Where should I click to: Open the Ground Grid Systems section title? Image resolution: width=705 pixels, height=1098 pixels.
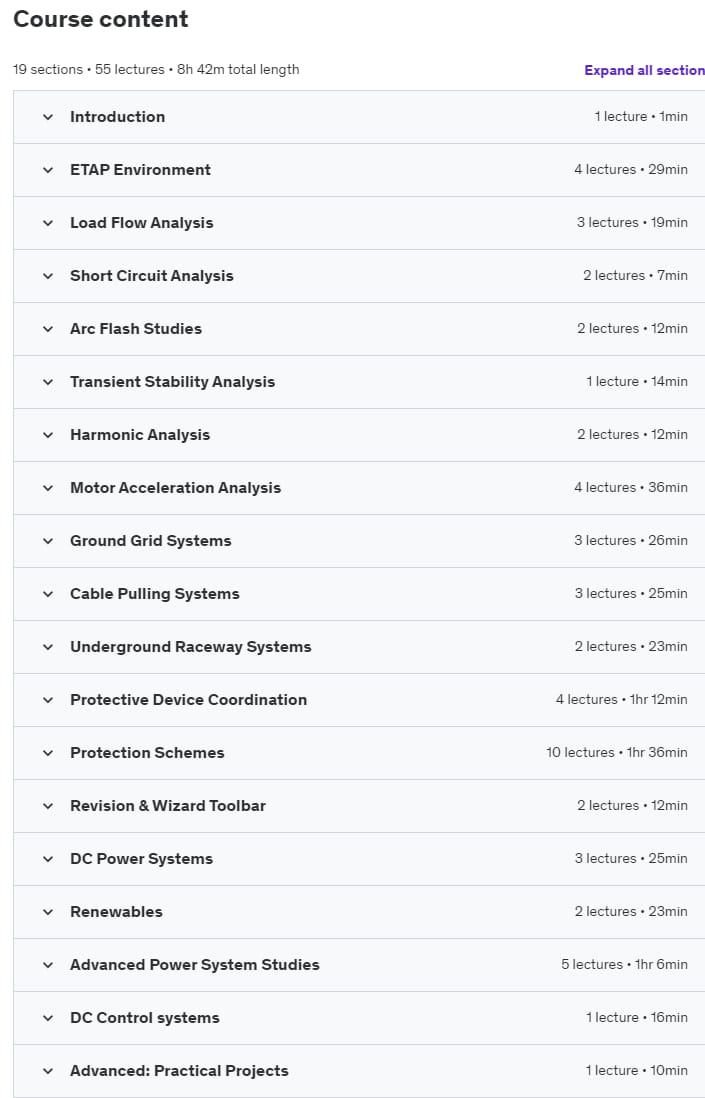point(151,541)
